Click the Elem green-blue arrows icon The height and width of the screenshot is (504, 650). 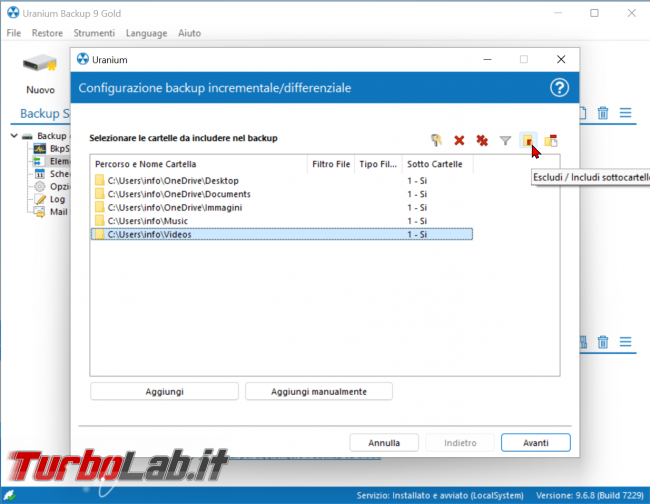point(38,161)
